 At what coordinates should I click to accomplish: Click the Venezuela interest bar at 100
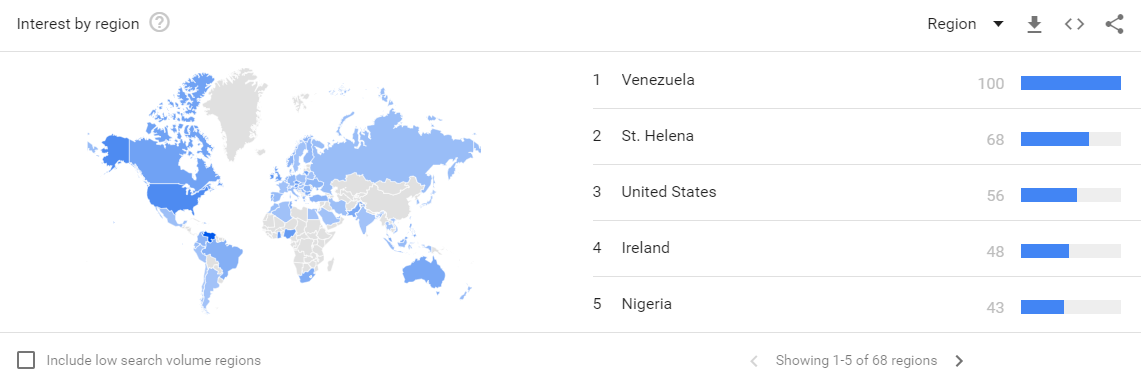(x=1070, y=83)
